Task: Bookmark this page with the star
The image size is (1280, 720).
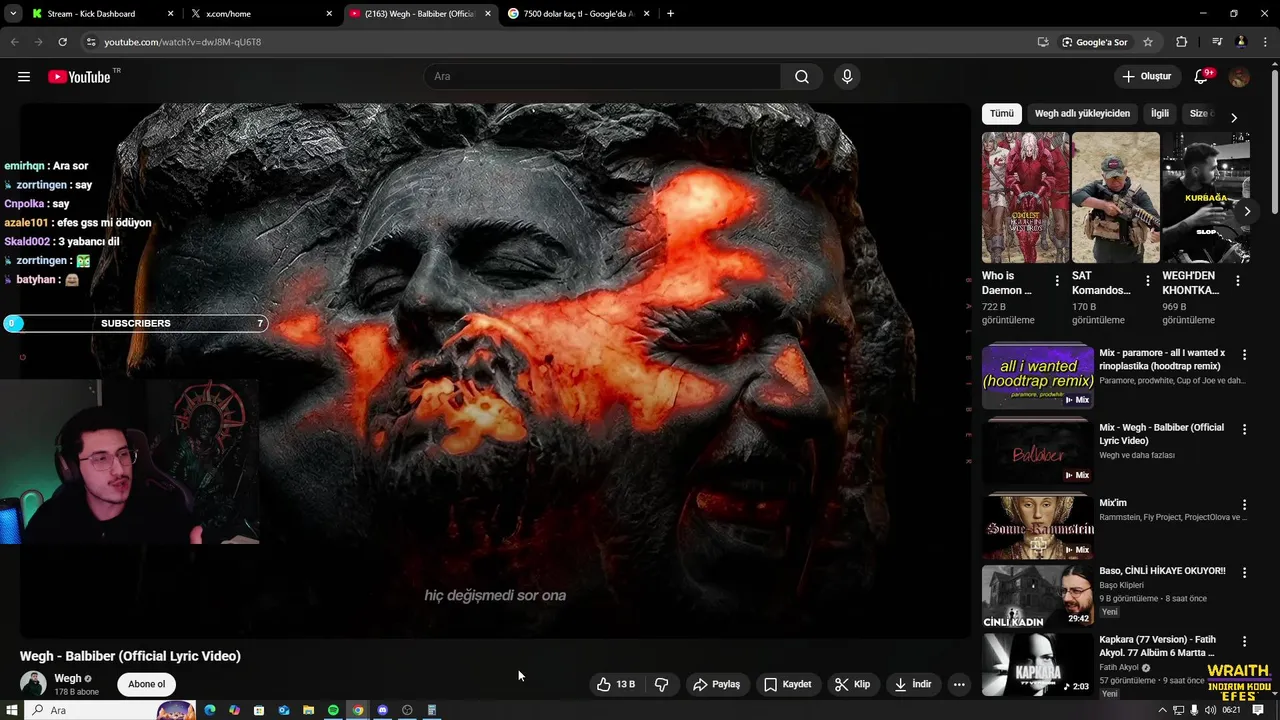Action: coord(1148,42)
